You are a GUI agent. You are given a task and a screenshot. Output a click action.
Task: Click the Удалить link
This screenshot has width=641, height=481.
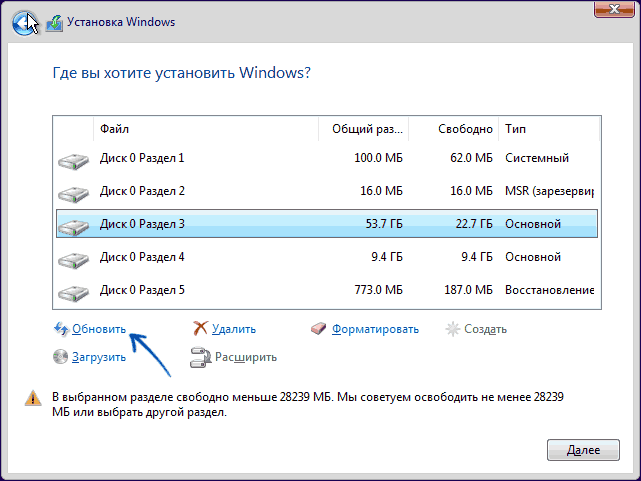pos(234,329)
